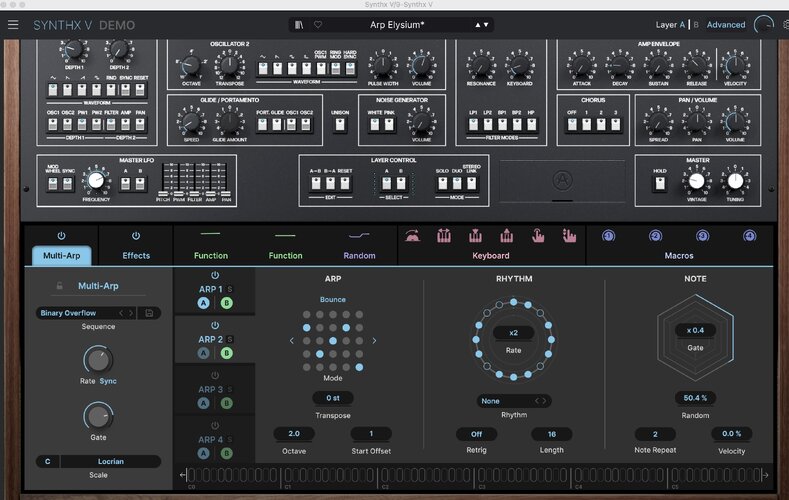Open the Random modulation tab
The height and width of the screenshot is (500, 789).
(x=359, y=256)
